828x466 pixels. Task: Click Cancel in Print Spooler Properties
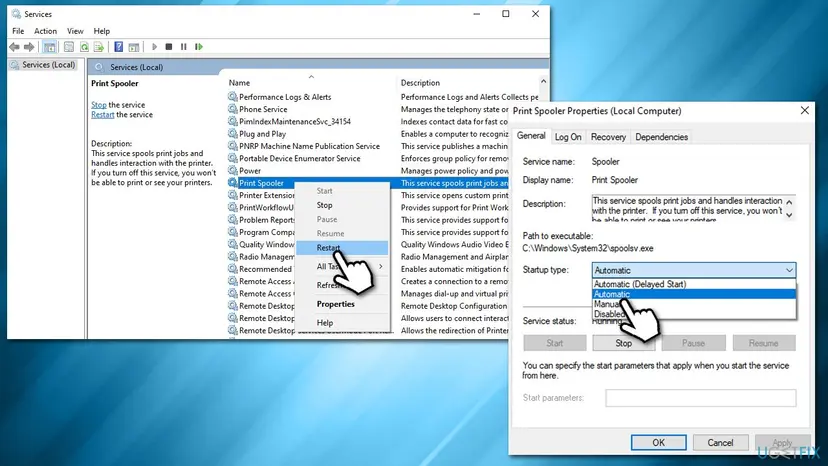tap(720, 443)
